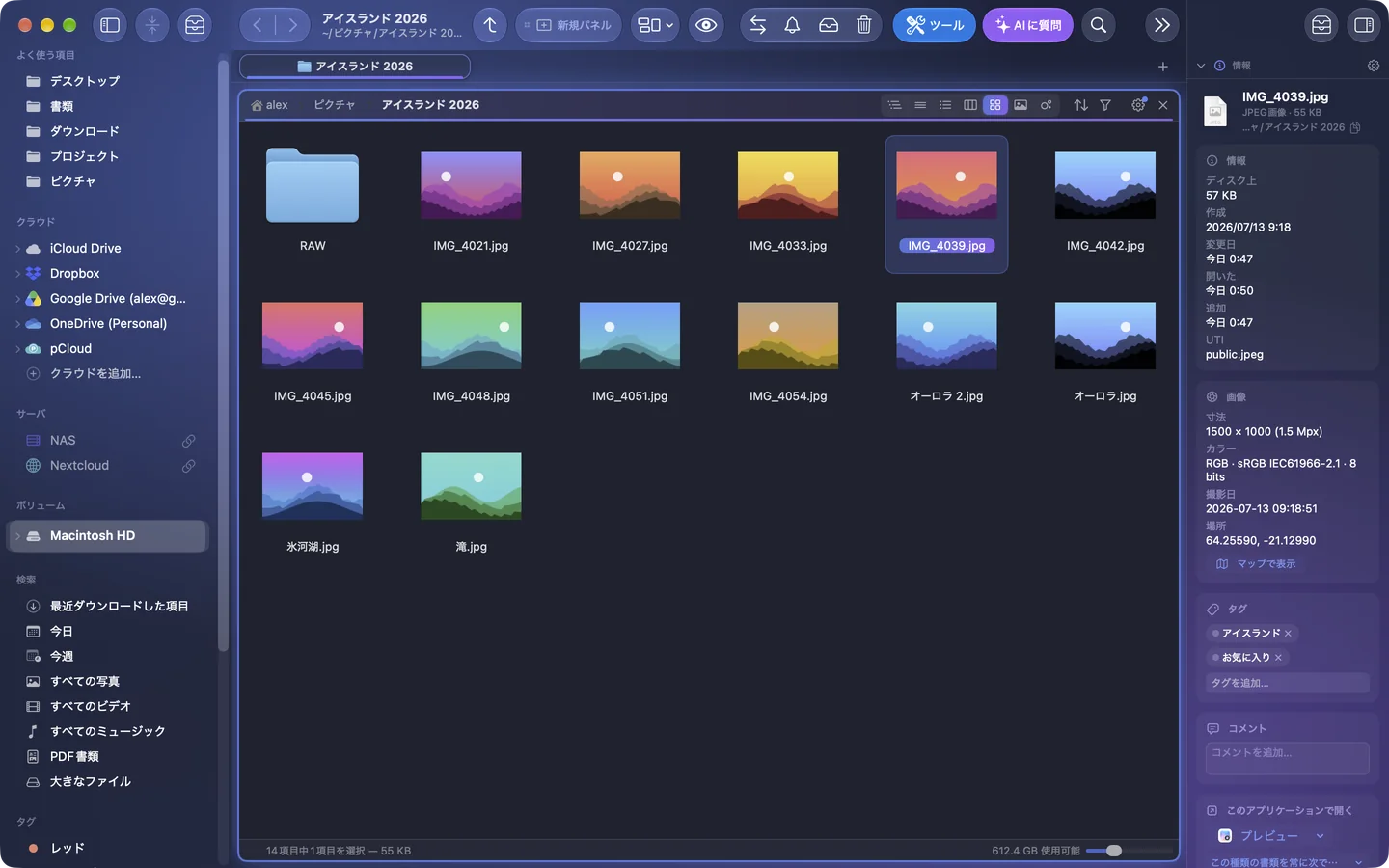This screenshot has width=1389, height=868.
Task: Open the search magnifier icon
Action: (1099, 25)
